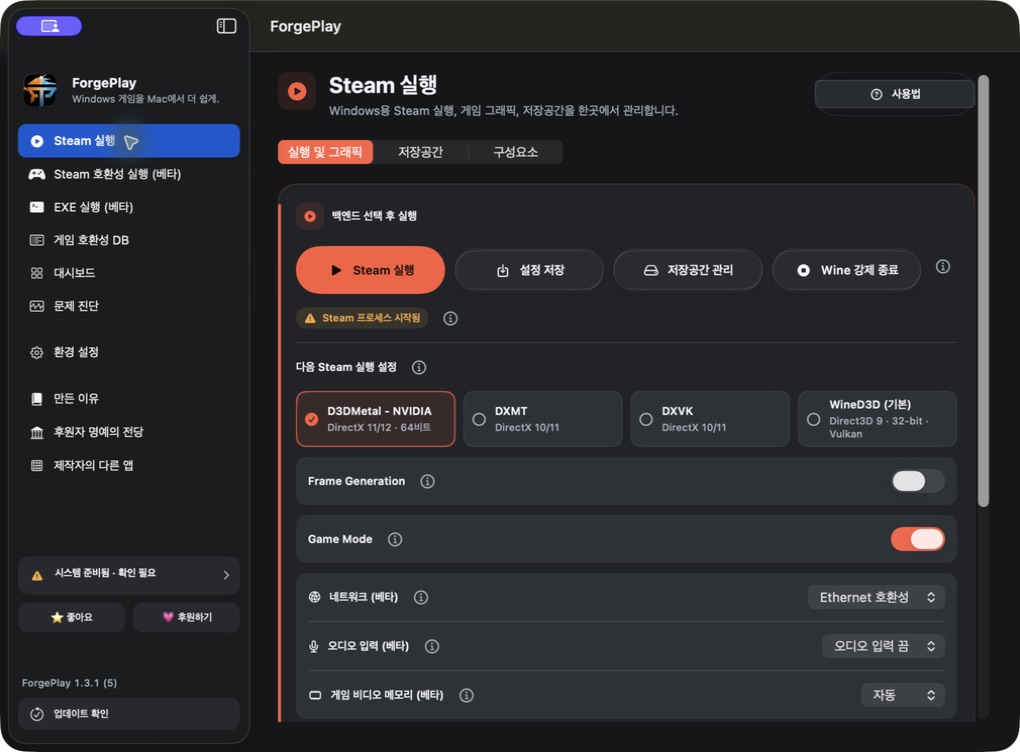Open 대시보드 from sidebar

129,273
